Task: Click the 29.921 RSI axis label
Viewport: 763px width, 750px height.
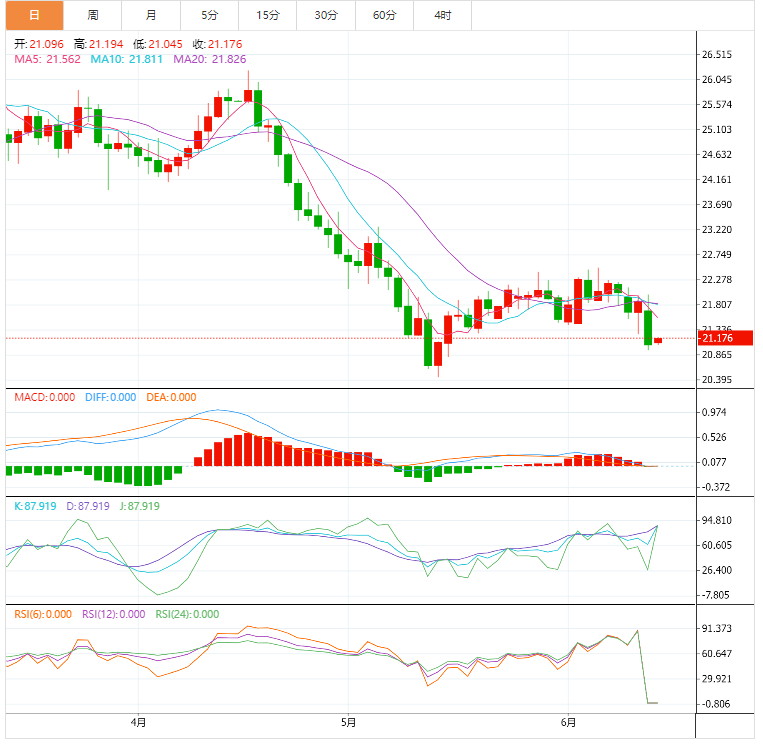Action: coord(717,678)
